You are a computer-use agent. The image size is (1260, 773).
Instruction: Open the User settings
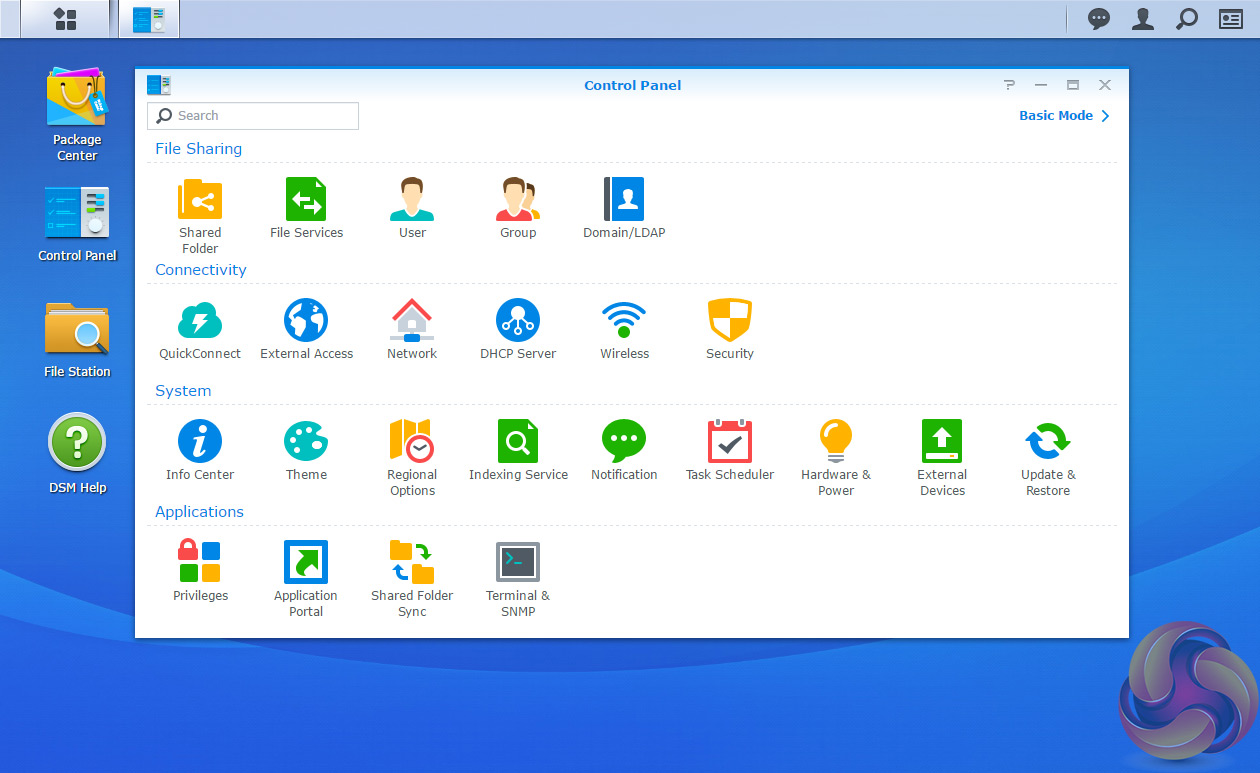click(x=412, y=207)
